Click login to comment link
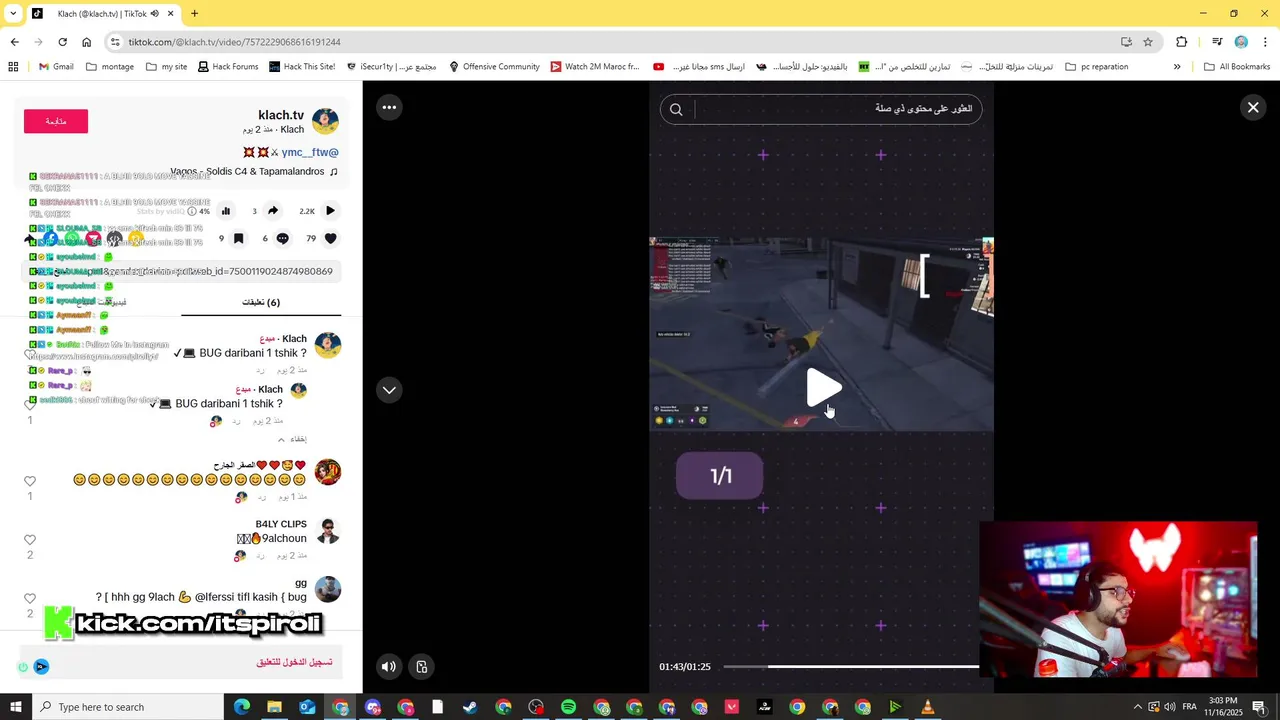 click(x=294, y=662)
